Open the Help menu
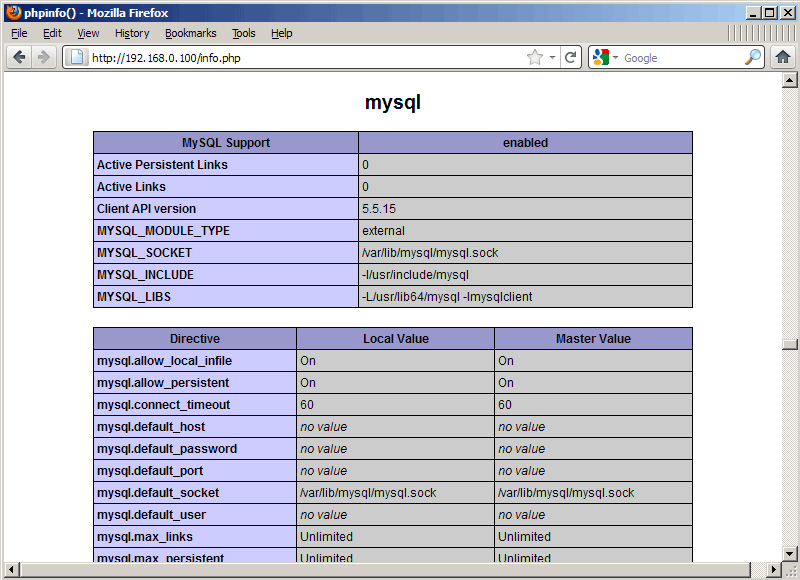The width and height of the screenshot is (800, 580). click(x=282, y=33)
